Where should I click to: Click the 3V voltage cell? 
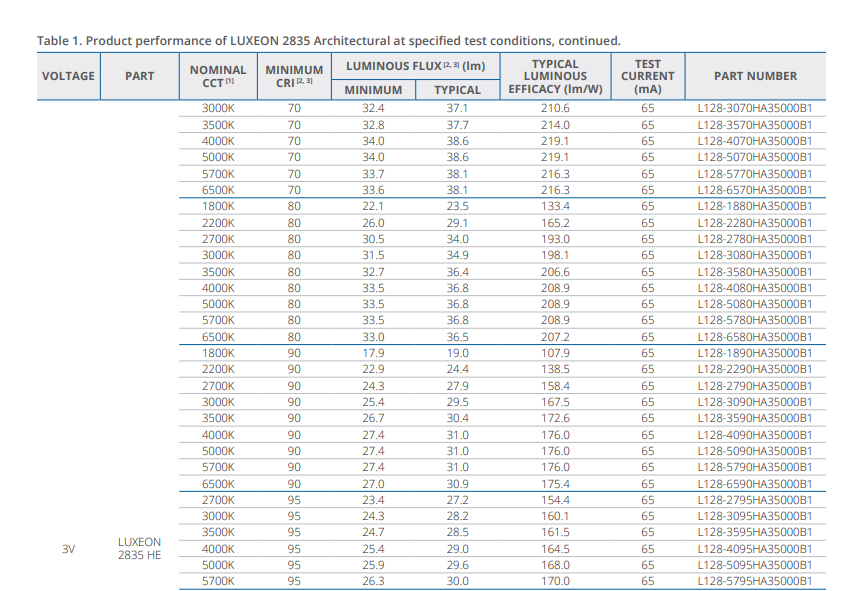68,549
